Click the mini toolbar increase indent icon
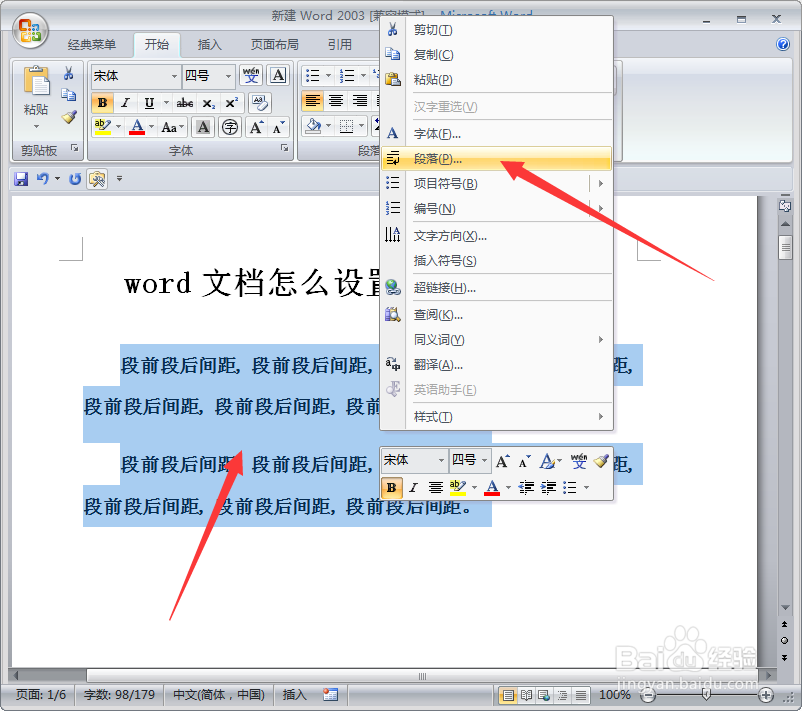Image resolution: width=802 pixels, height=711 pixels. pos(548,487)
